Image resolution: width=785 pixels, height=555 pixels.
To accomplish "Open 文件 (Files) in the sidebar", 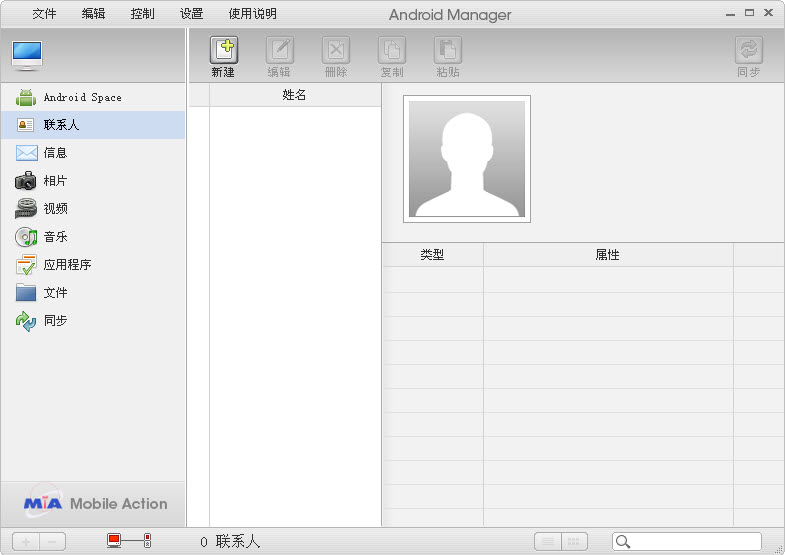I will point(55,293).
